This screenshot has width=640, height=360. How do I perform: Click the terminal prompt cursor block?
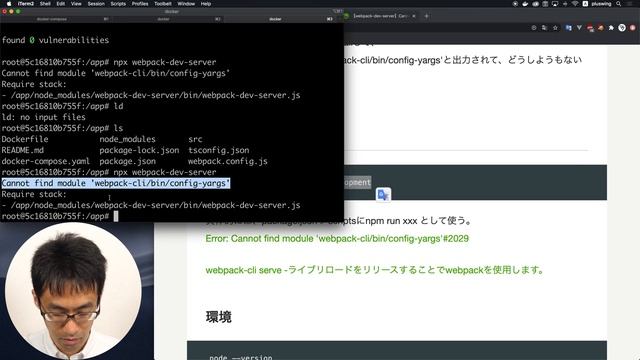tap(116, 216)
